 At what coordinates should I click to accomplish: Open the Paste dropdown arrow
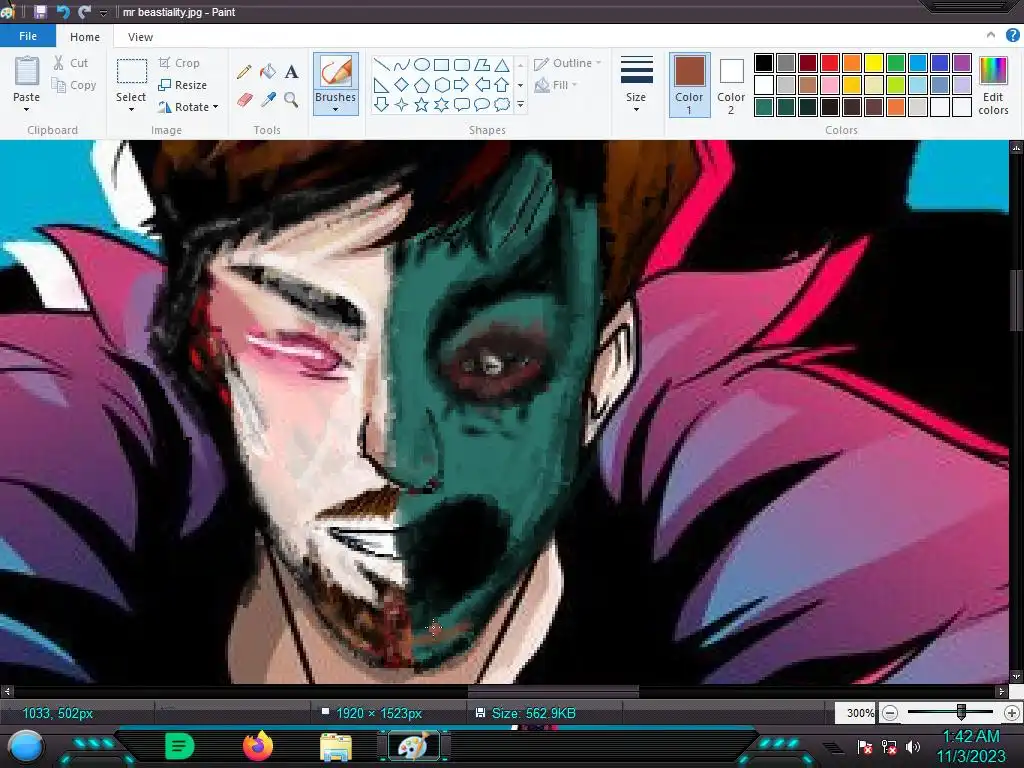(x=26, y=110)
